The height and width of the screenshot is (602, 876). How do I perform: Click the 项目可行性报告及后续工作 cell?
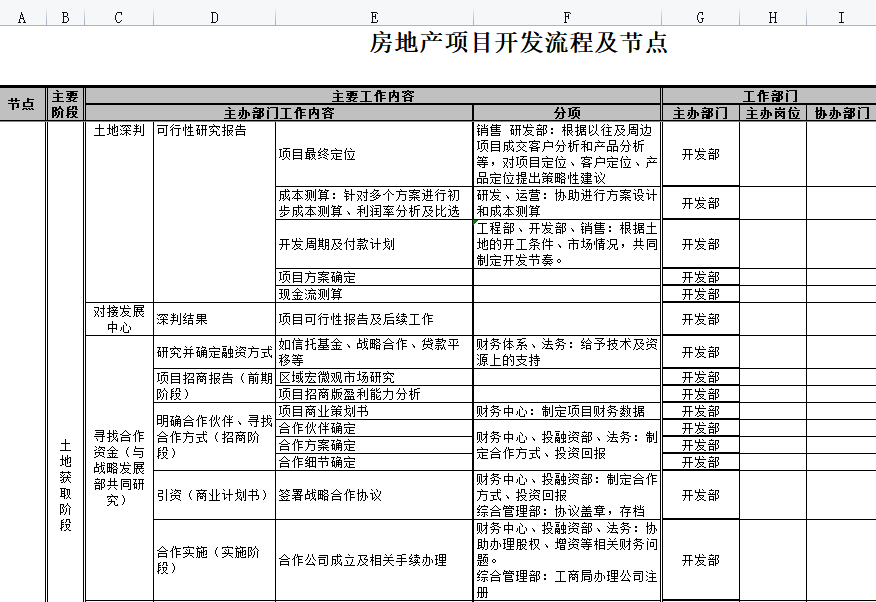pyautogui.click(x=374, y=319)
